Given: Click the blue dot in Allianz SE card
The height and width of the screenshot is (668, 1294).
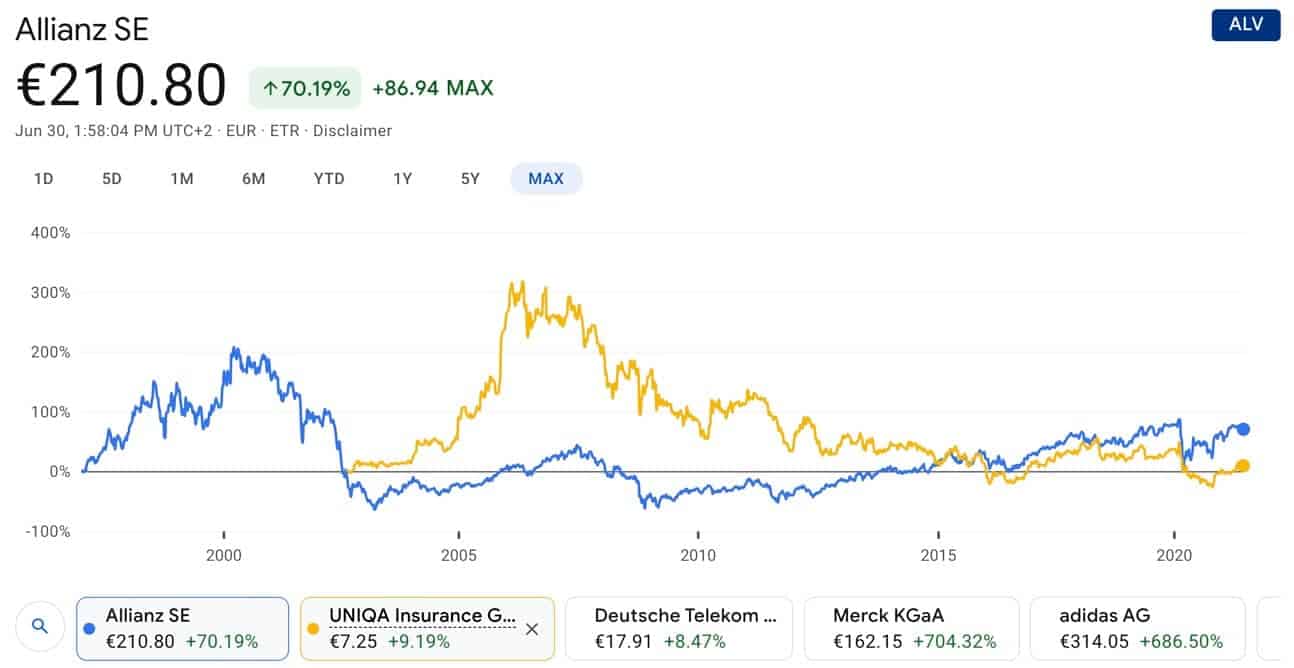Looking at the screenshot, I should coord(91,629).
